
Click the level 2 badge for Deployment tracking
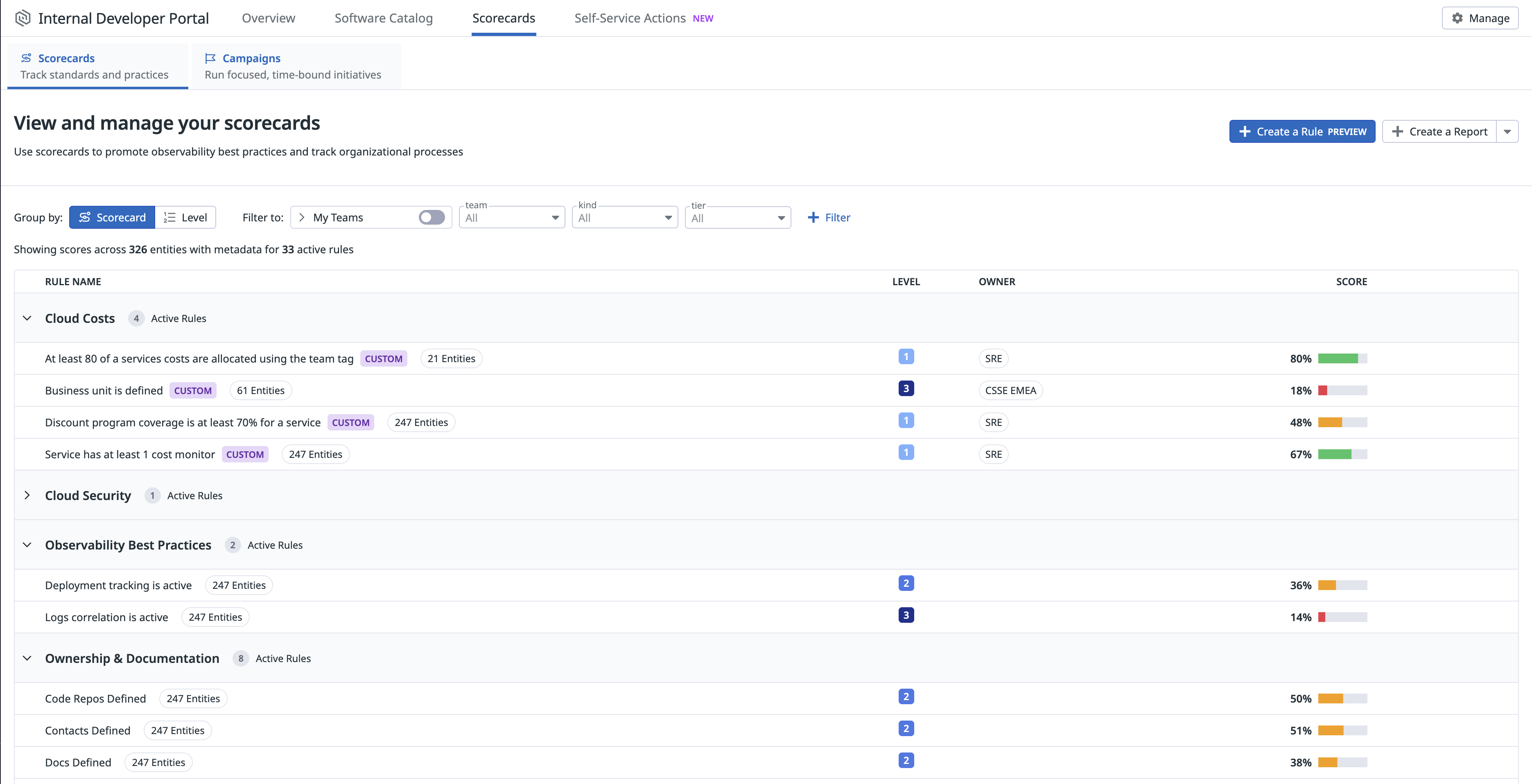[906, 583]
